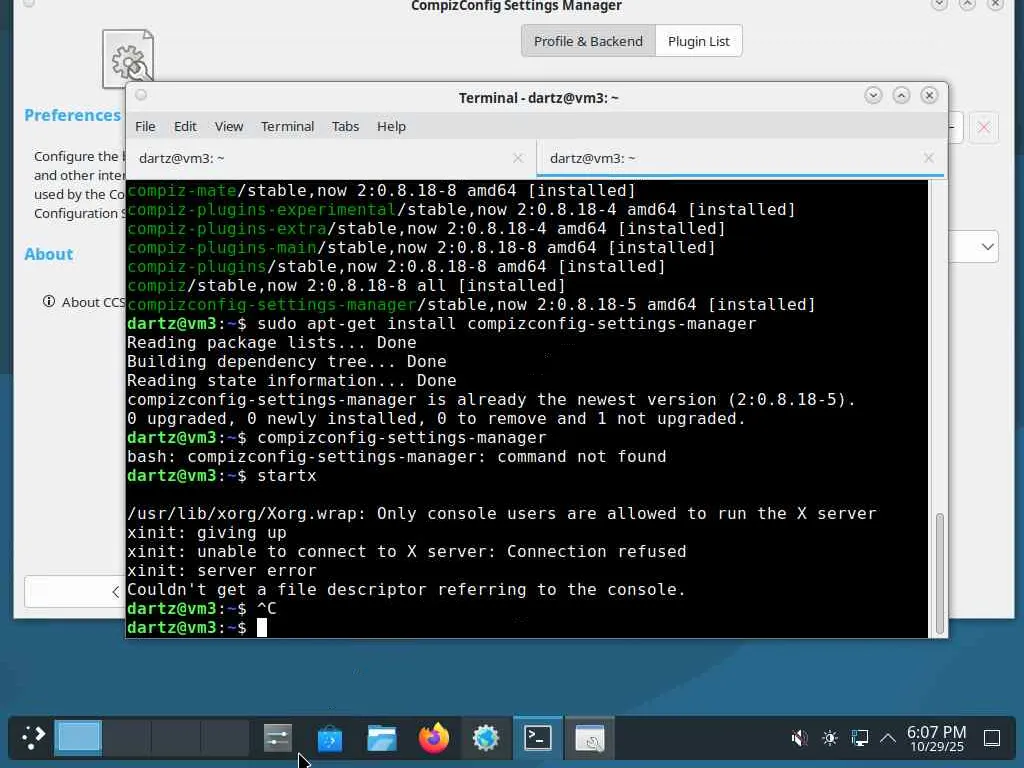The image size is (1024, 768).
Task: Open the Tabs menu in Terminal
Action: pyautogui.click(x=345, y=126)
